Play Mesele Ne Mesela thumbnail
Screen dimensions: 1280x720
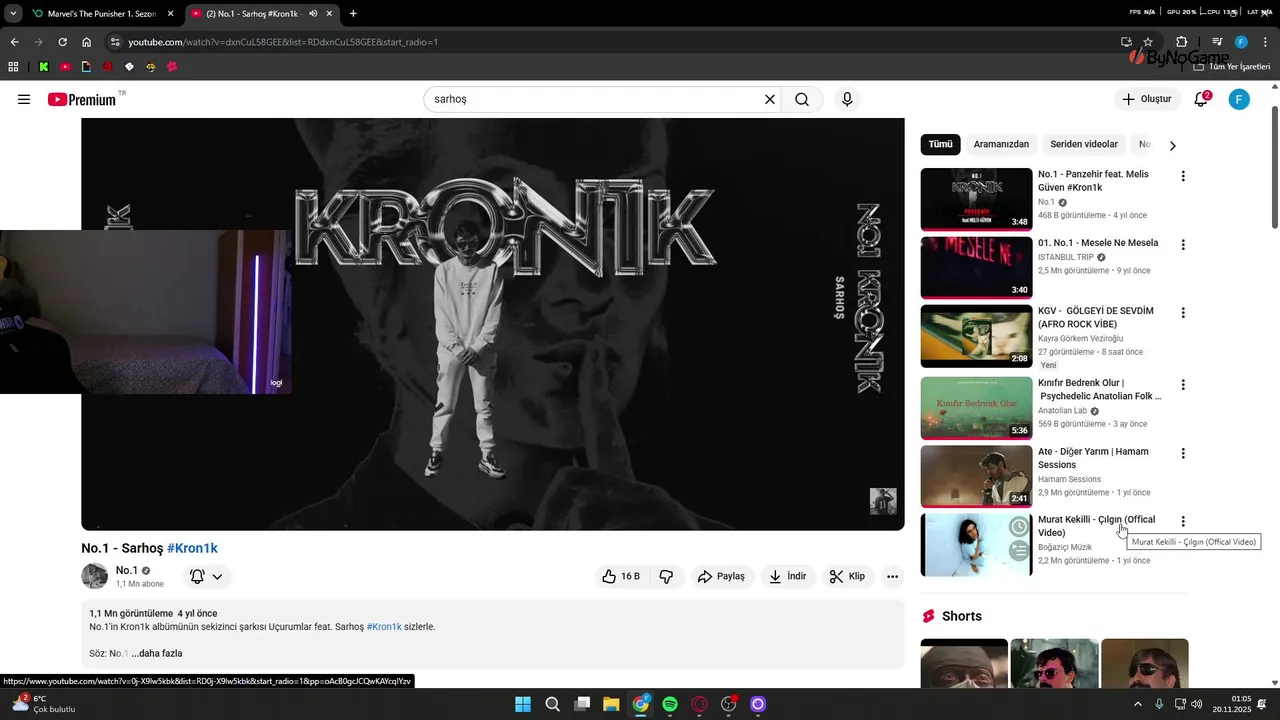point(976,267)
